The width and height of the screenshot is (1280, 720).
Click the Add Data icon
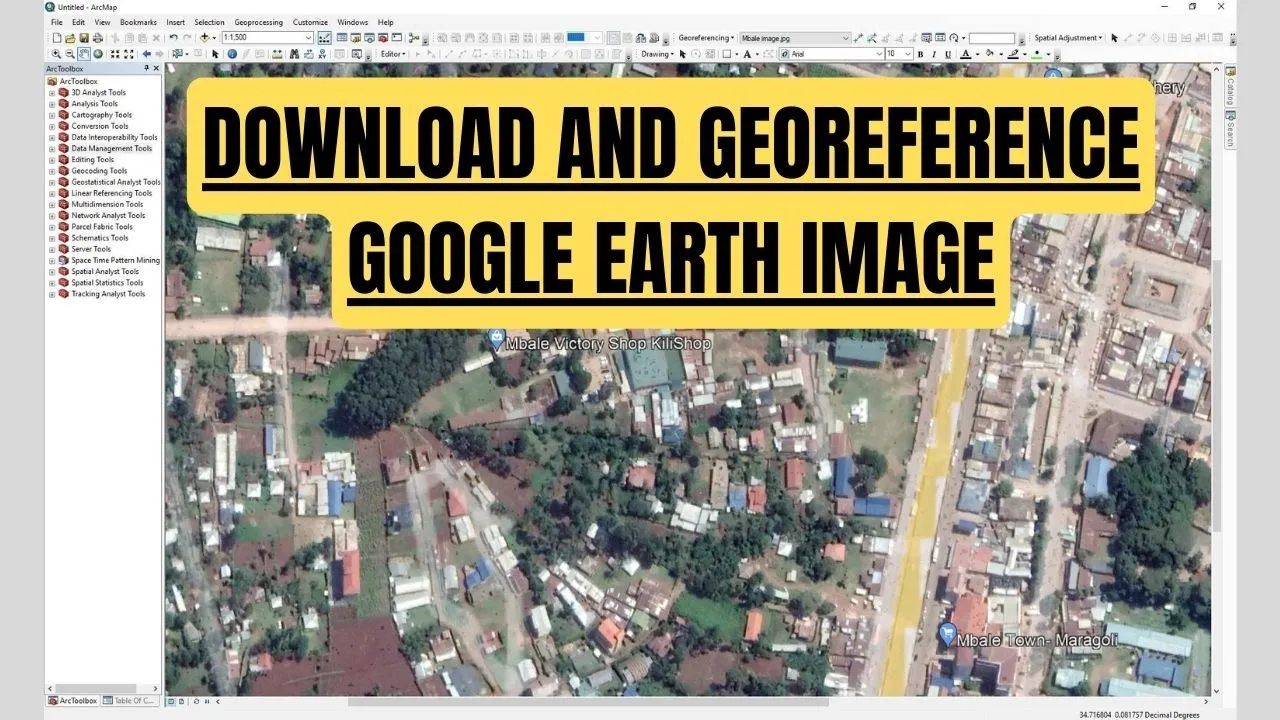pyautogui.click(x=204, y=38)
